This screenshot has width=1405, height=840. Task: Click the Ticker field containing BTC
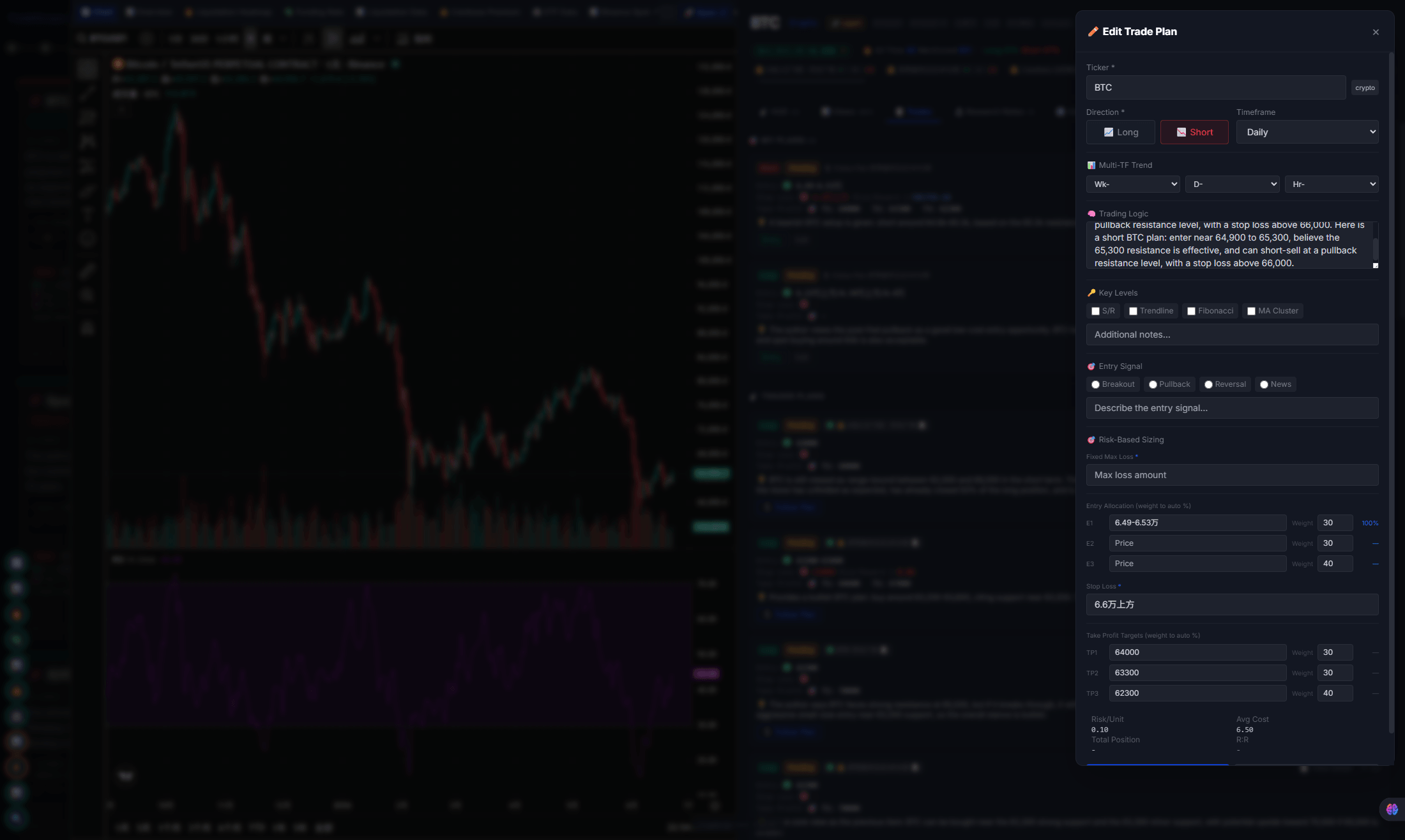pos(1215,87)
